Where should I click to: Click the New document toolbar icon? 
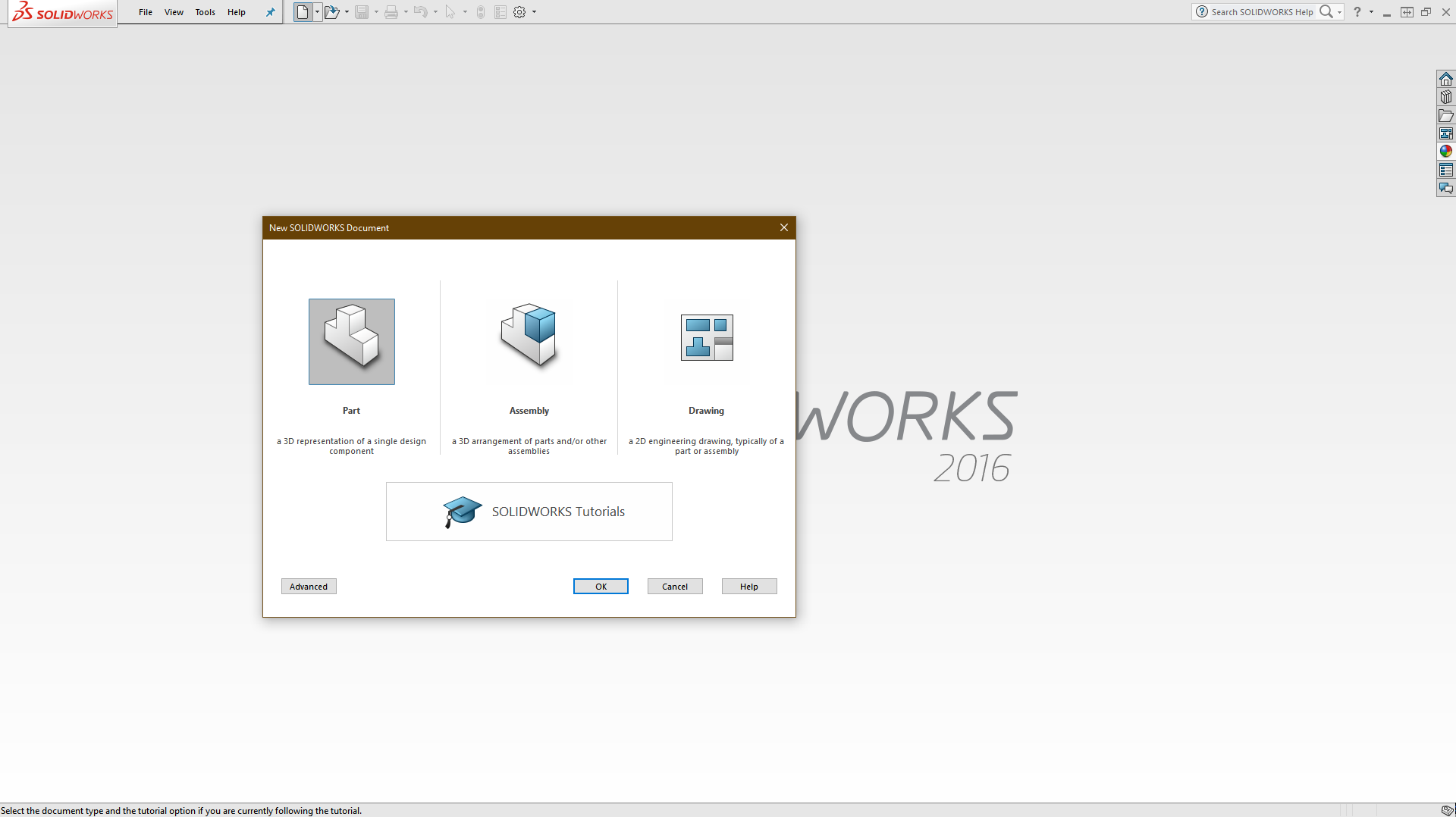coord(303,12)
